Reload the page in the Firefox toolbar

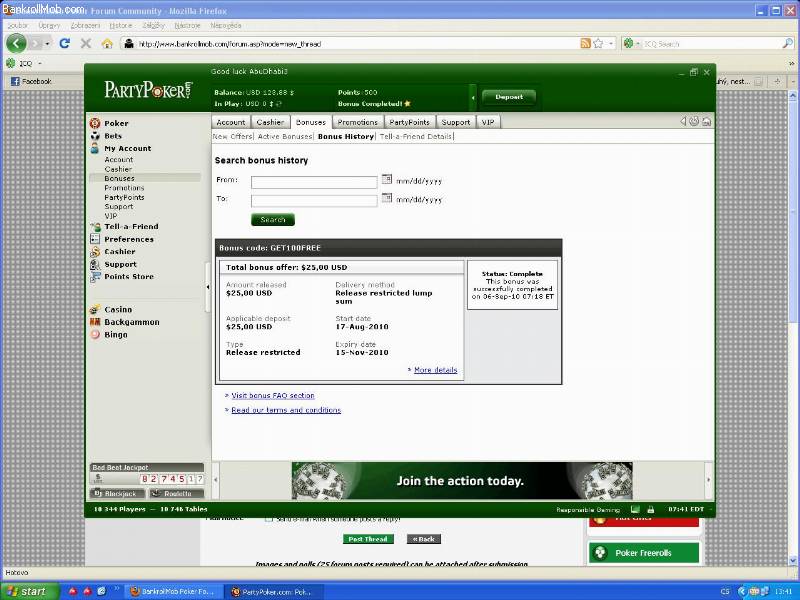pyautogui.click(x=64, y=43)
